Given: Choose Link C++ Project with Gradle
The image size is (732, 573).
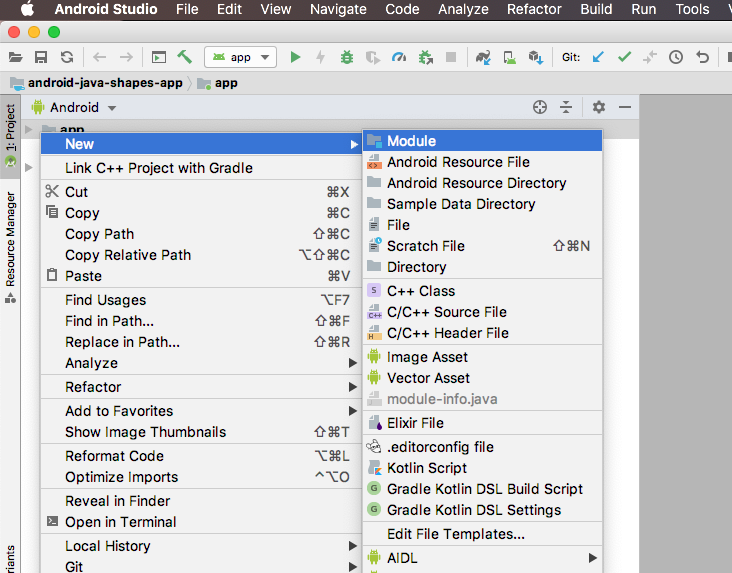Looking at the screenshot, I should (201, 168).
